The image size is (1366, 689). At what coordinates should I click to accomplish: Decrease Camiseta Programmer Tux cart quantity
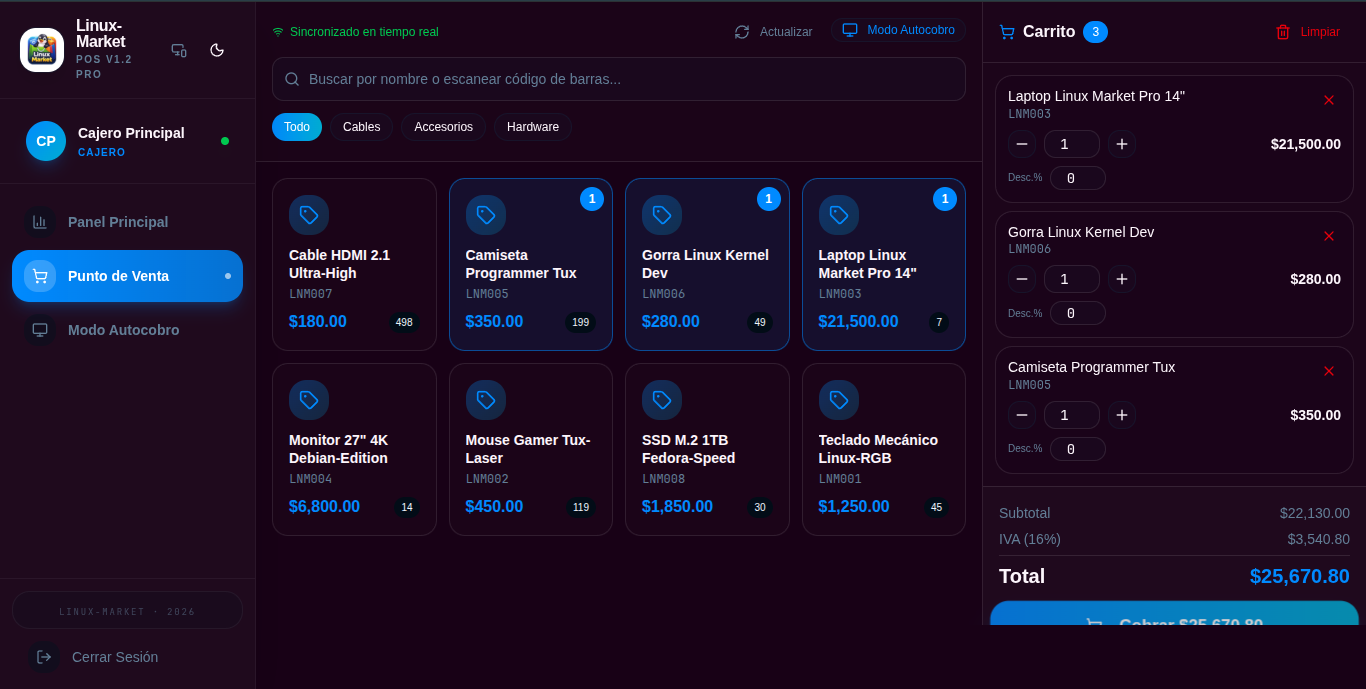click(1022, 415)
